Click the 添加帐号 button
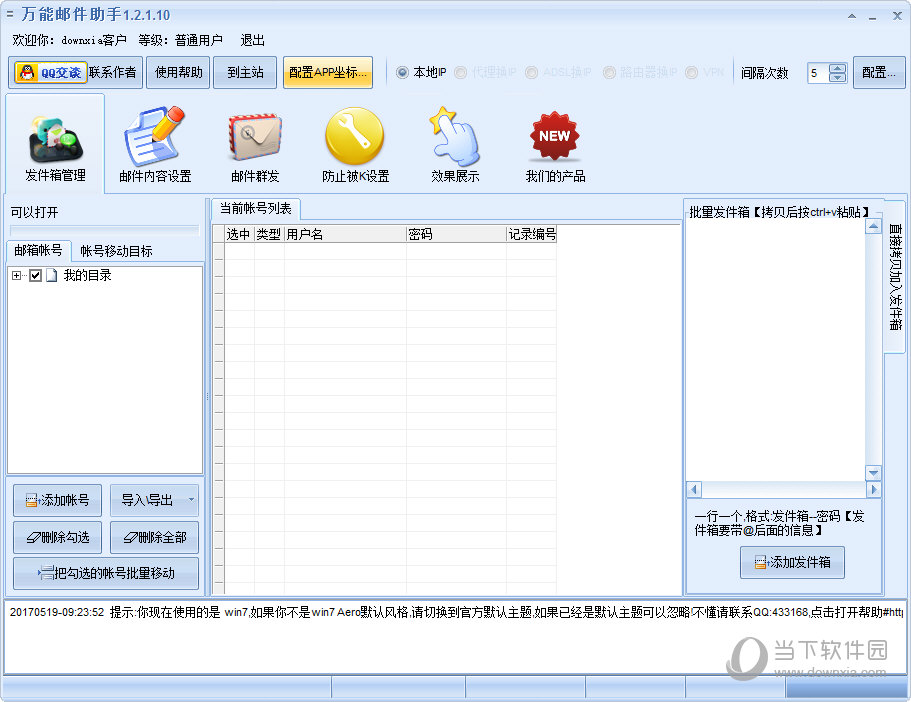 point(58,500)
